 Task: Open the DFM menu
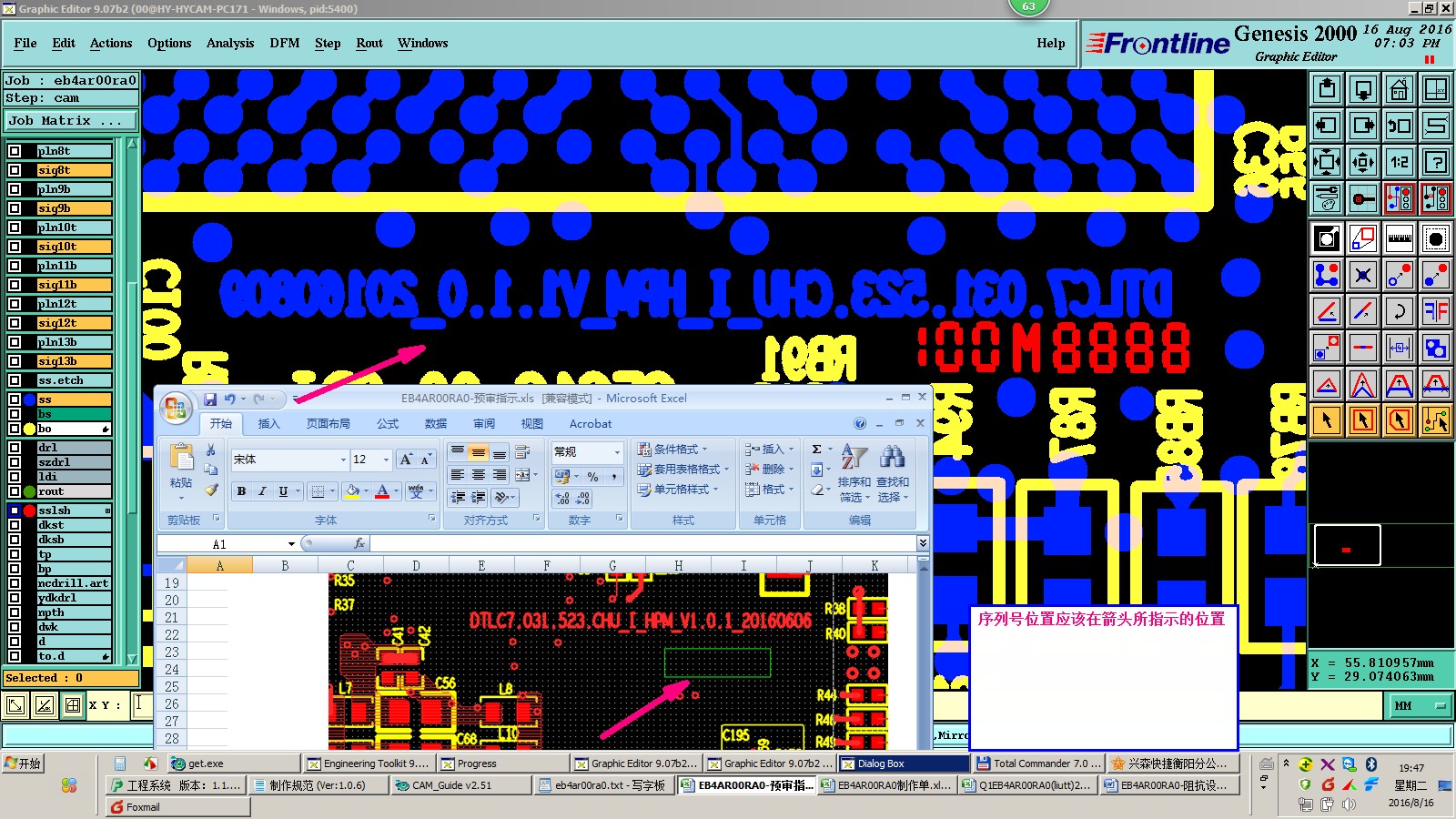[285, 43]
